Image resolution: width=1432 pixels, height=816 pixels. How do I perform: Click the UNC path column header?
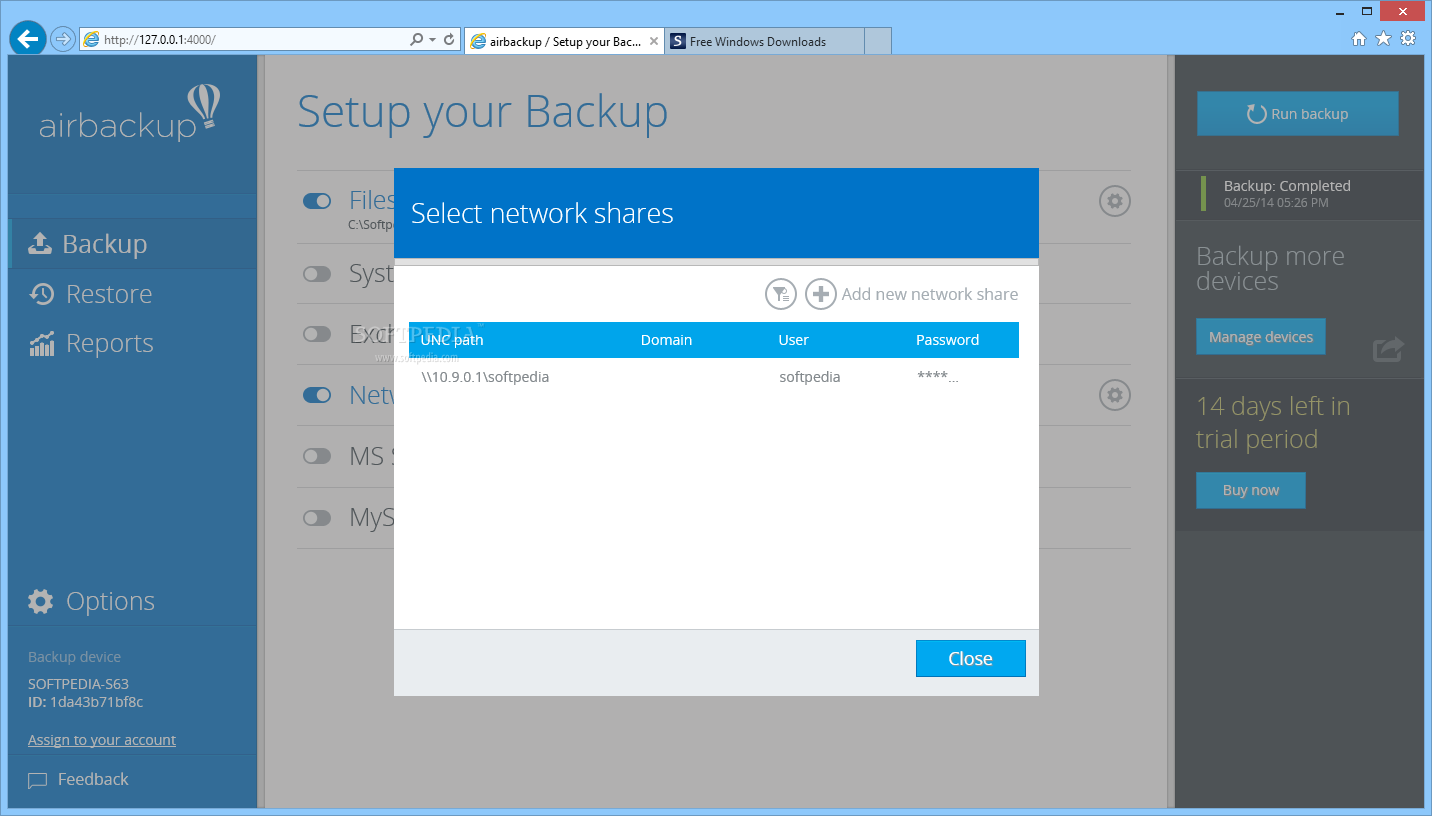pos(452,340)
